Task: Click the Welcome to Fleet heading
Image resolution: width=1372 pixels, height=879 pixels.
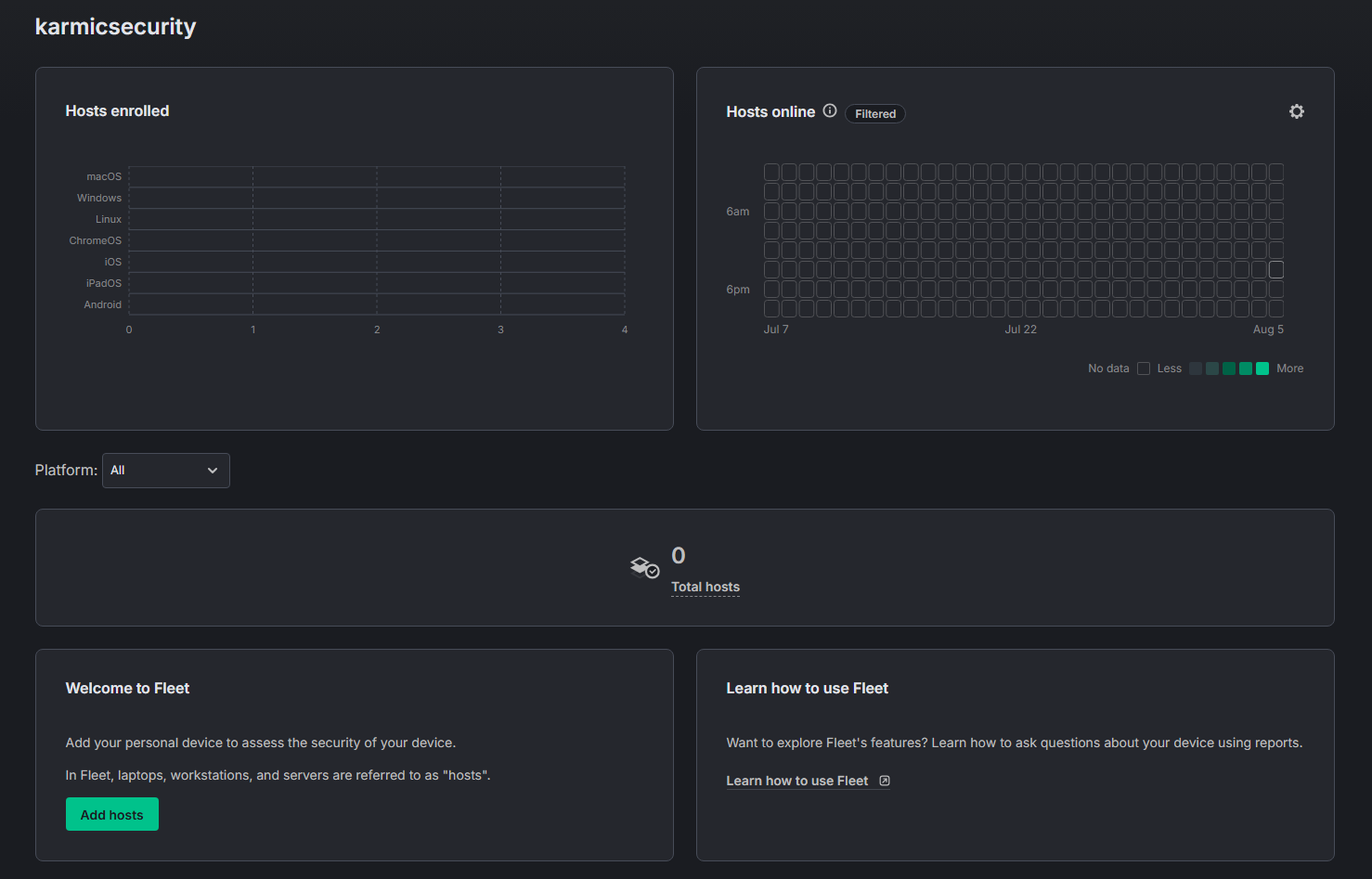Action: [127, 688]
